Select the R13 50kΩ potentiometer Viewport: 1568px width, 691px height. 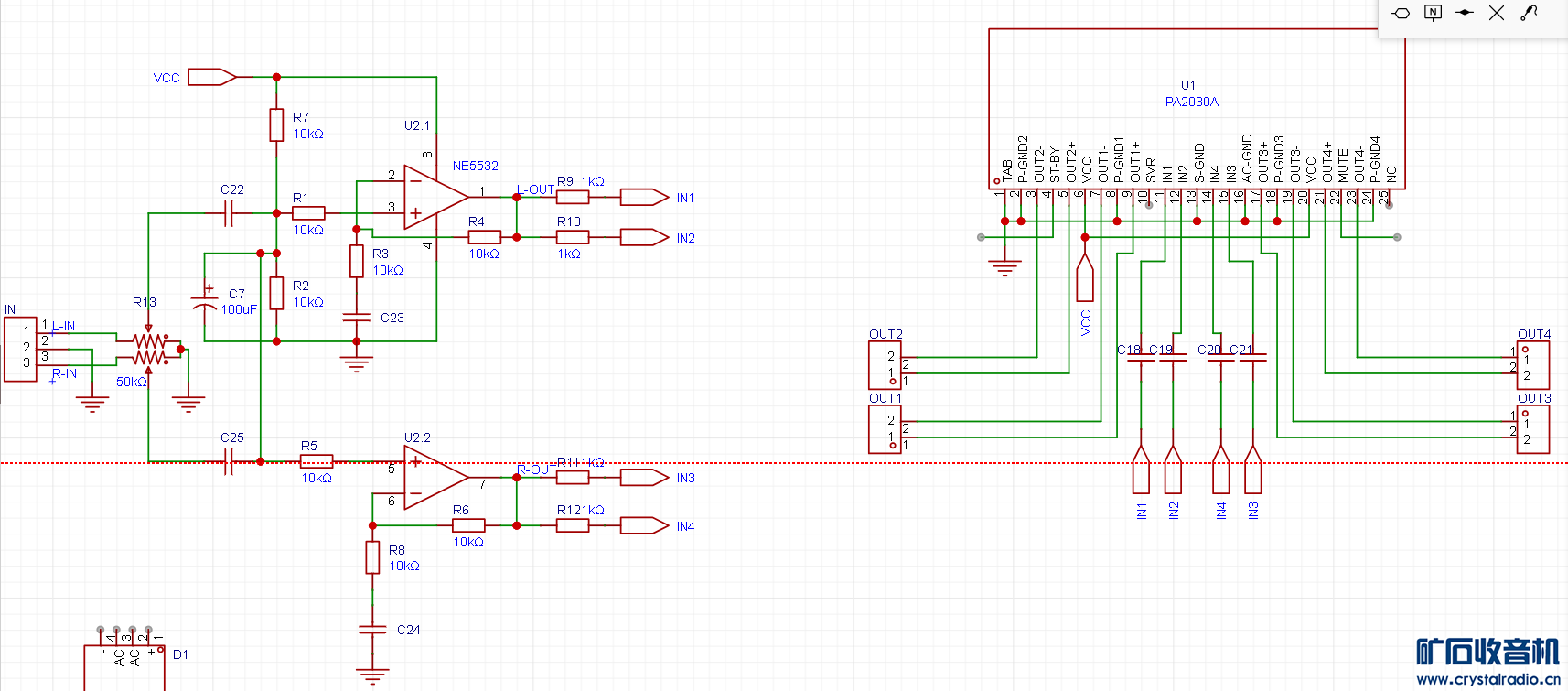tap(149, 349)
